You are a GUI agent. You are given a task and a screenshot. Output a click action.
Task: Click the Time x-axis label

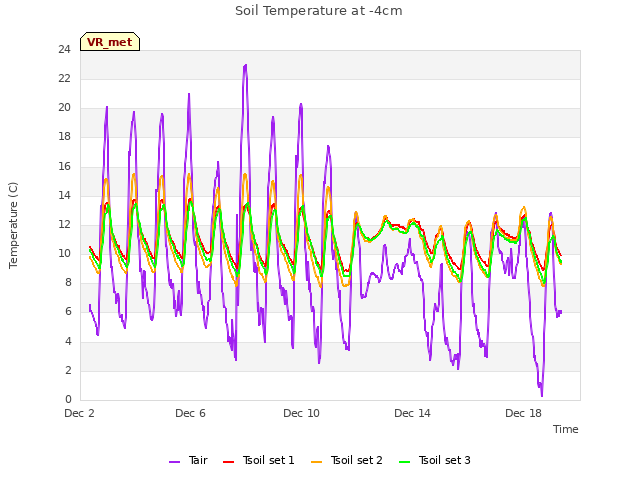[566, 429]
